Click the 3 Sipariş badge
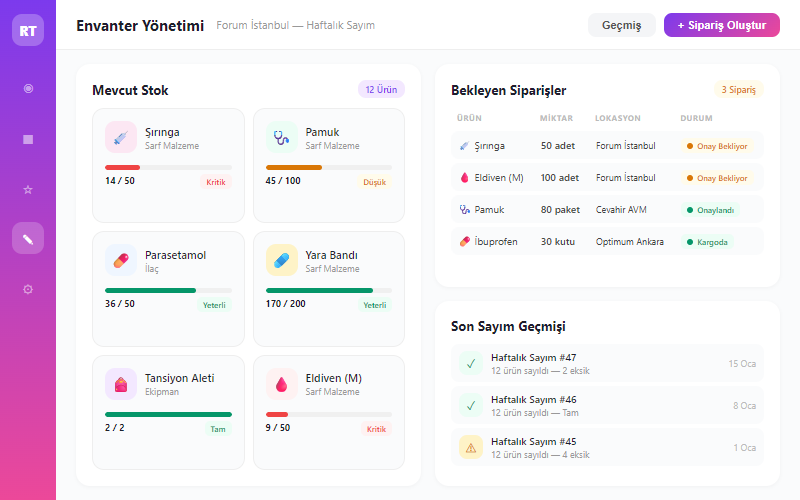Screen dimensions: 800x500 coord(738,89)
